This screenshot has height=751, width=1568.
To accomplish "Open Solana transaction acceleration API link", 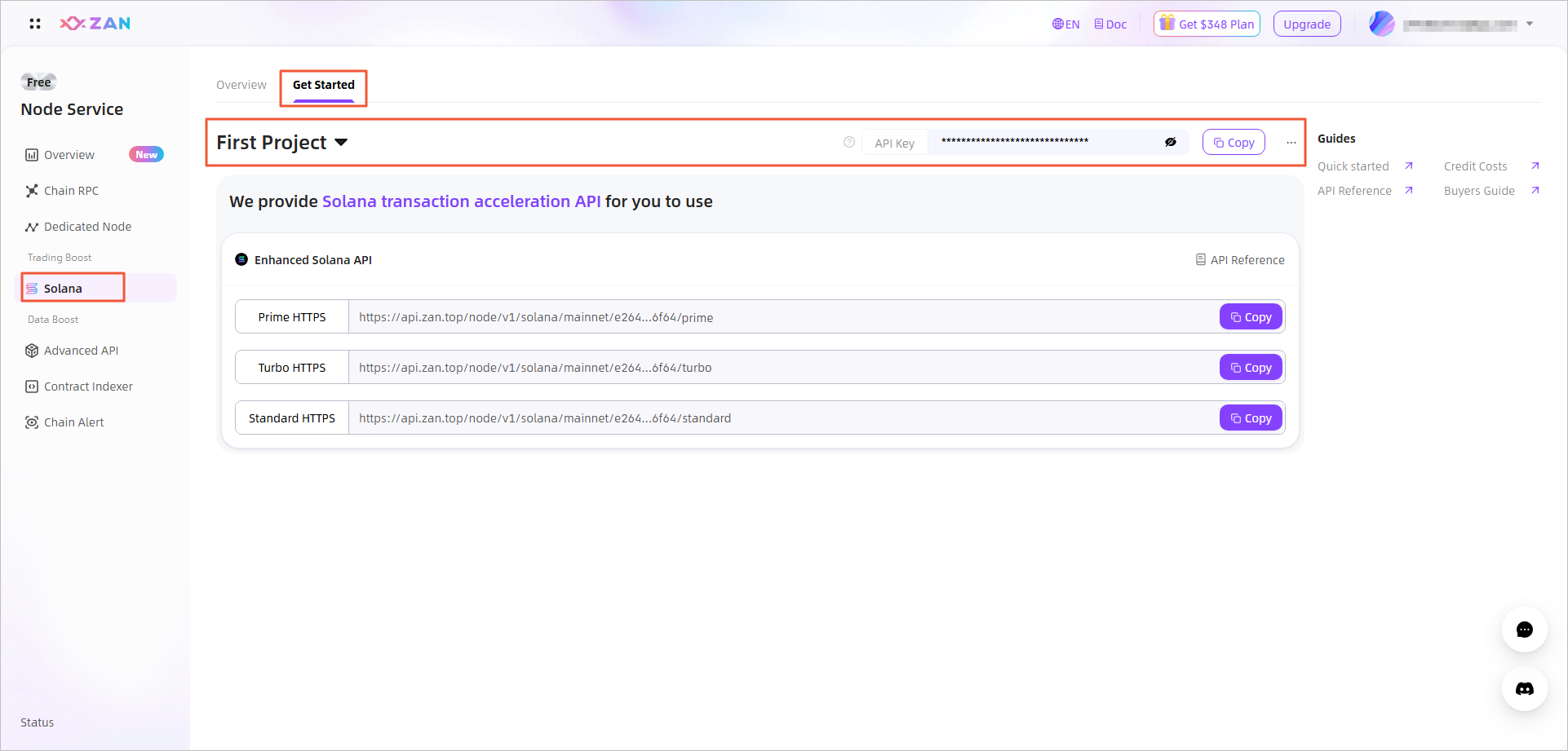I will [x=462, y=201].
